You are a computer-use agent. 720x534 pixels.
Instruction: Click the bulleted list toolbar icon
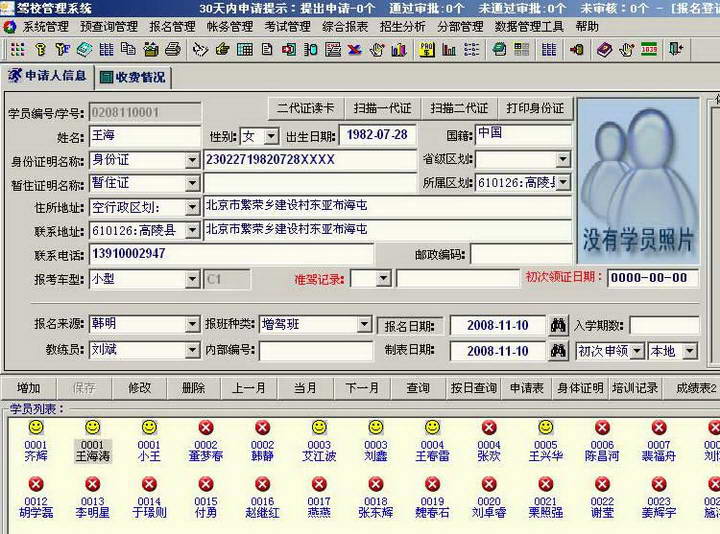pyautogui.click(x=471, y=49)
